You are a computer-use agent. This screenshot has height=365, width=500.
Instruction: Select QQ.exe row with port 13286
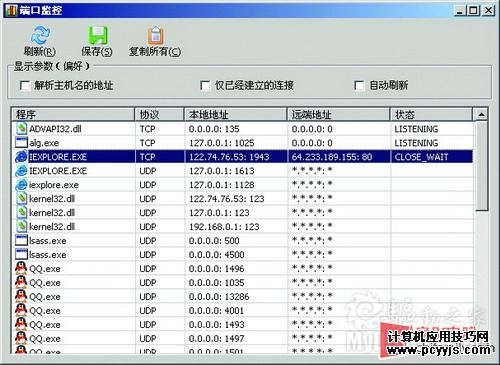[243, 297]
